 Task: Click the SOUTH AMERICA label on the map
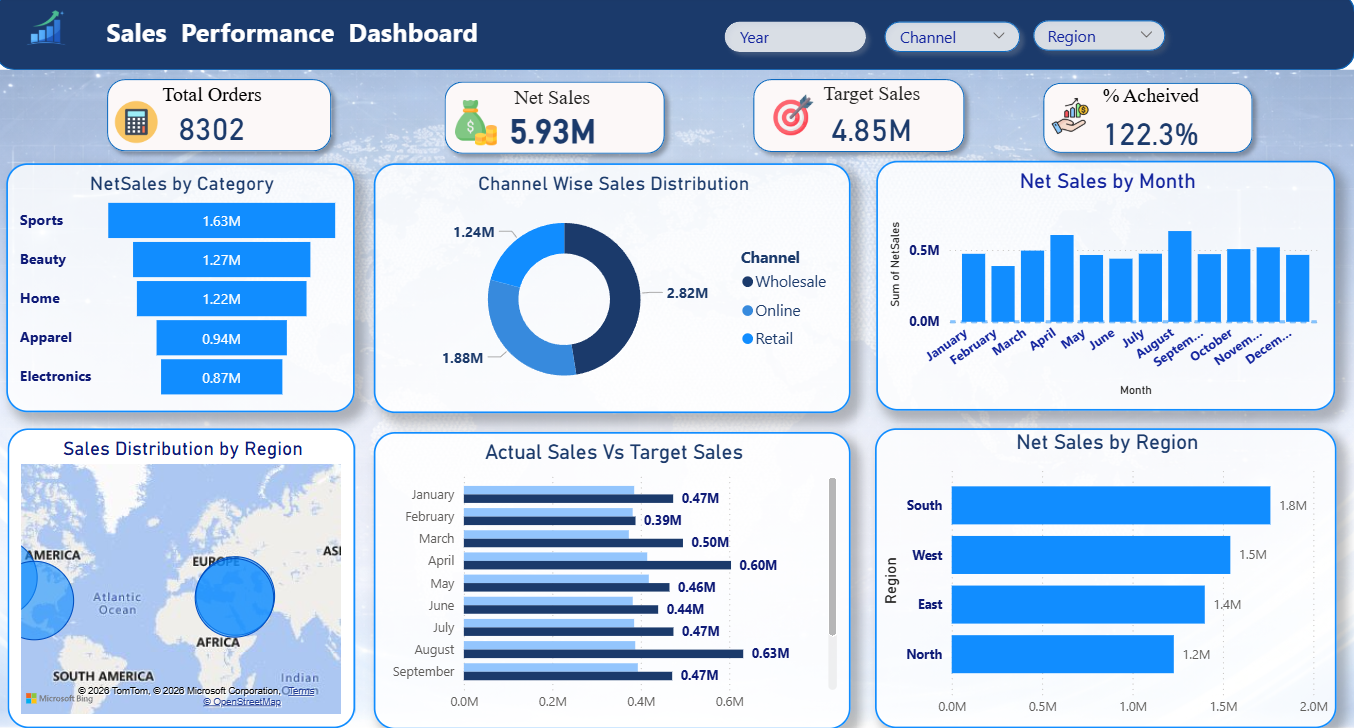[103, 676]
